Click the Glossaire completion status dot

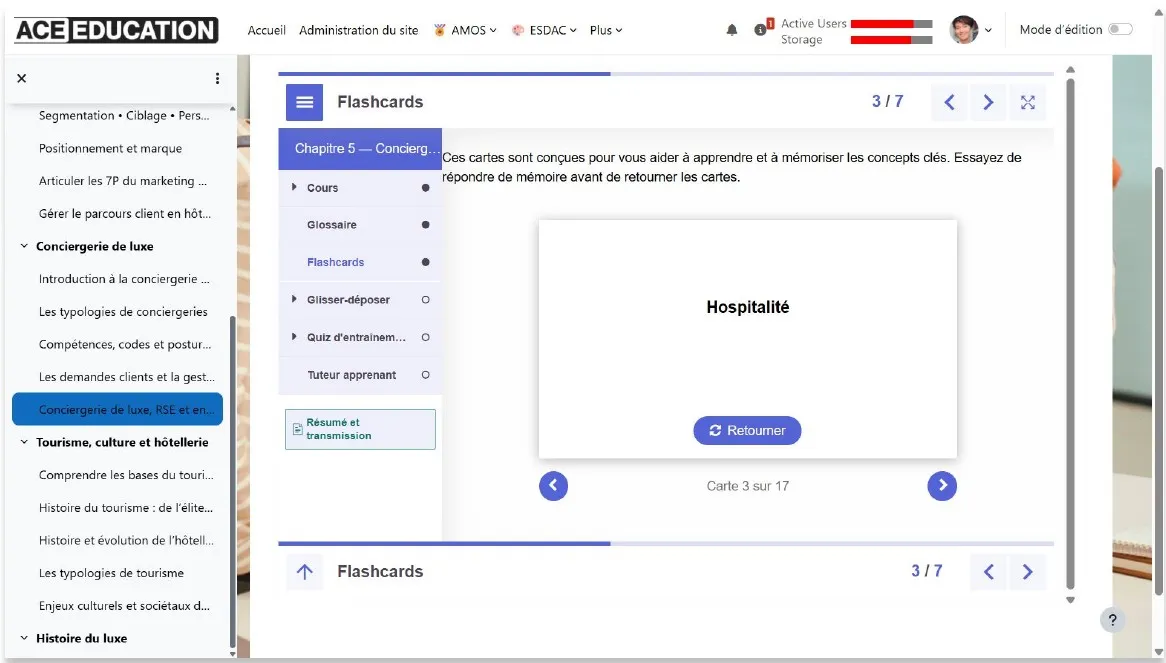pos(425,224)
